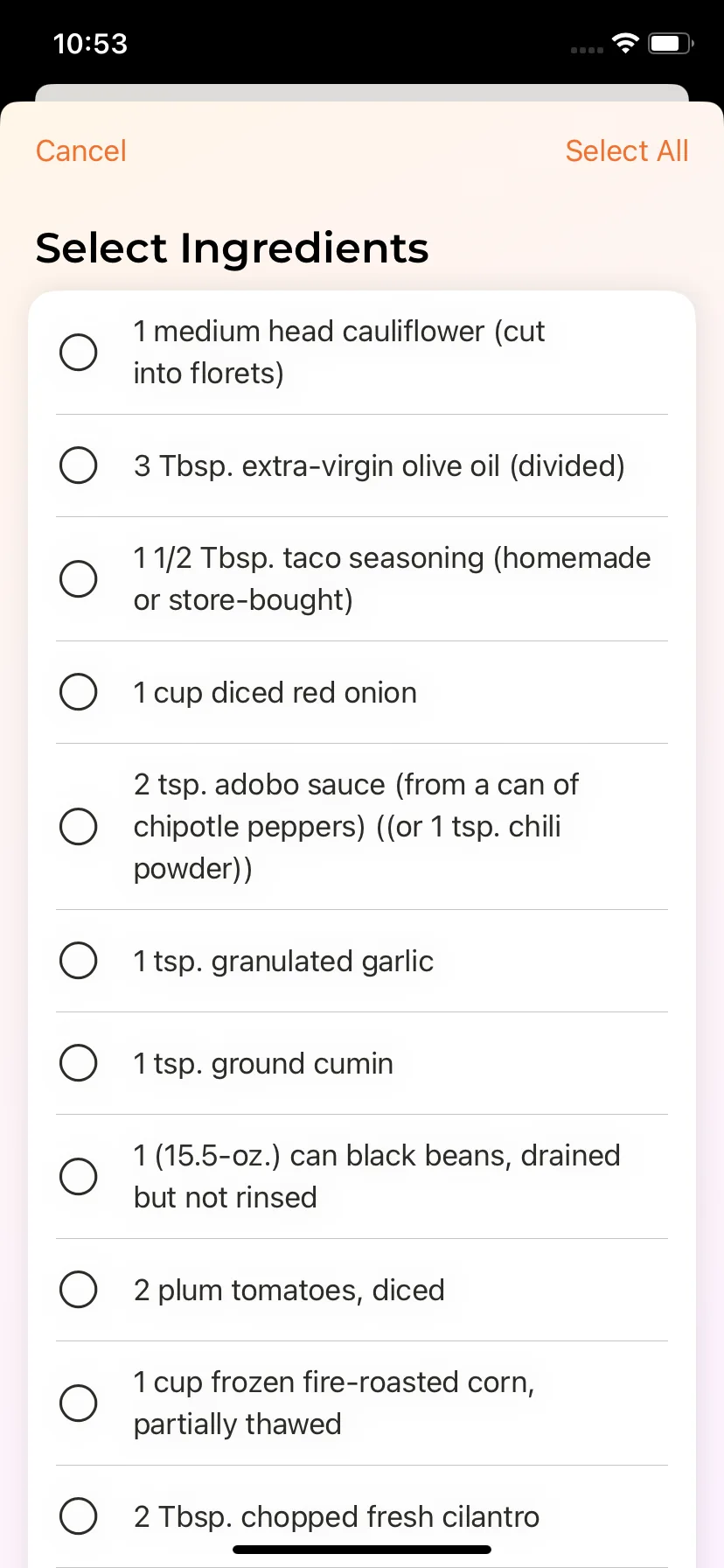
Task: Tap the Wi-Fi status icon
Action: point(625,43)
